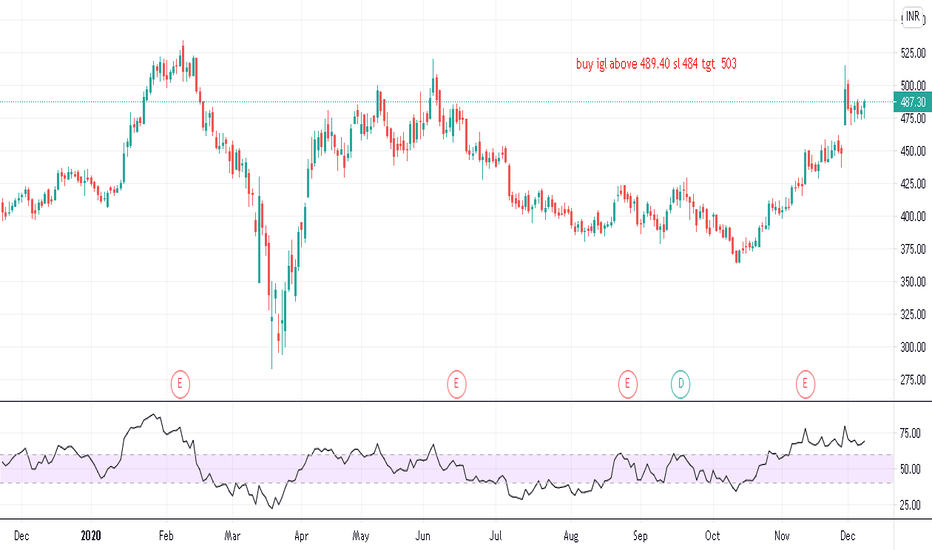Click the 475.00 price axis label
This screenshot has width=932, height=550.
[x=913, y=118]
